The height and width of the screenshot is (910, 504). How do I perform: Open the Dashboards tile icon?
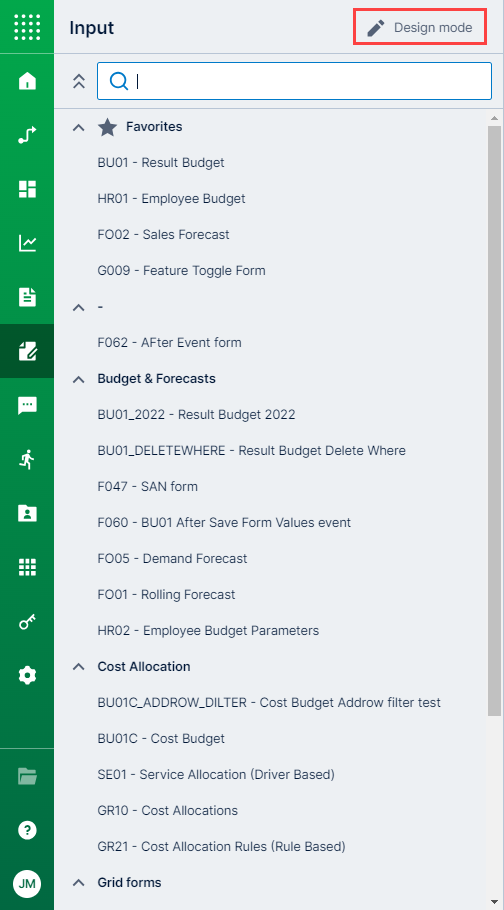click(x=27, y=189)
